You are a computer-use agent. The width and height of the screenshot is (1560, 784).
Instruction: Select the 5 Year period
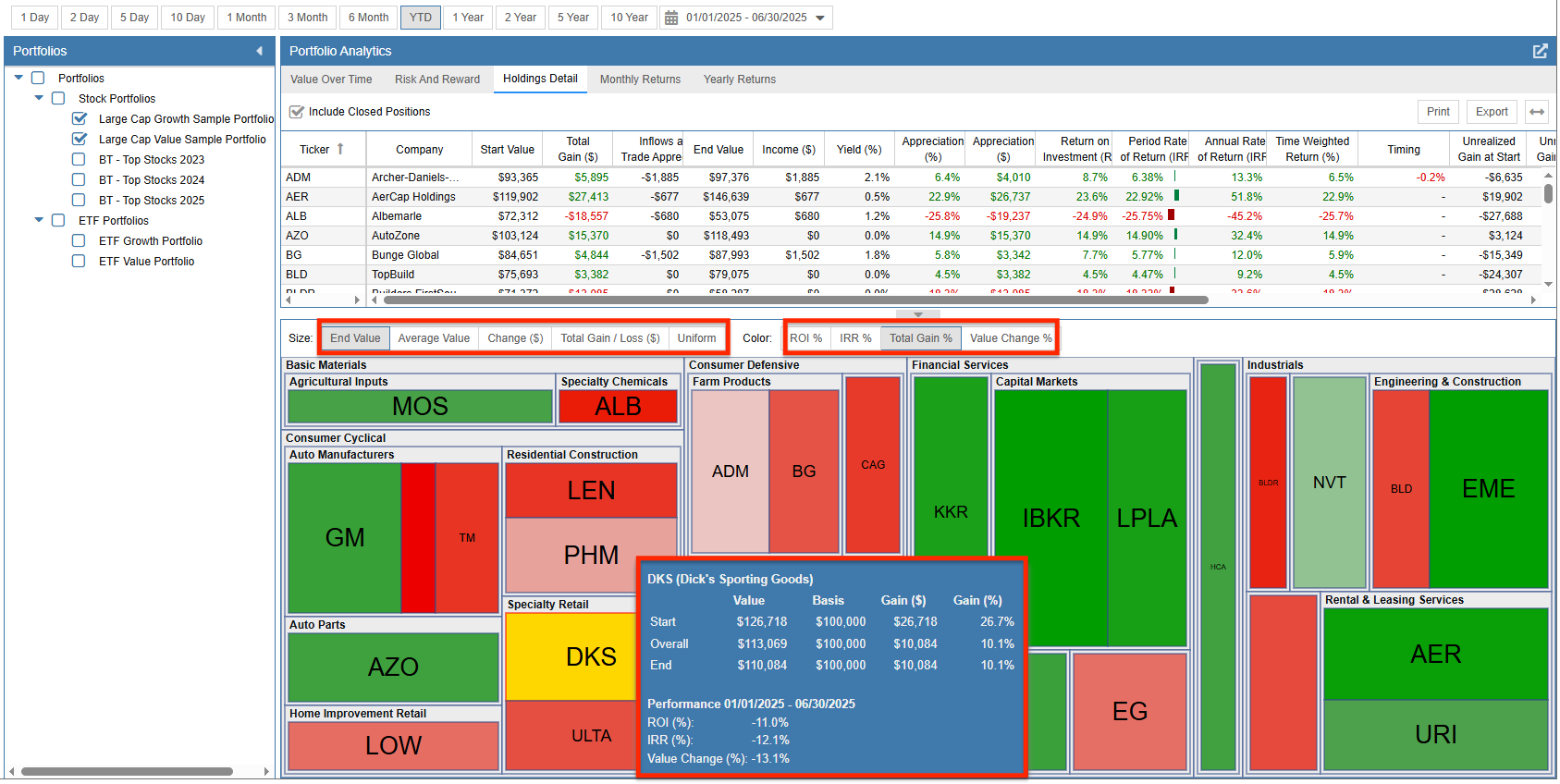click(573, 18)
